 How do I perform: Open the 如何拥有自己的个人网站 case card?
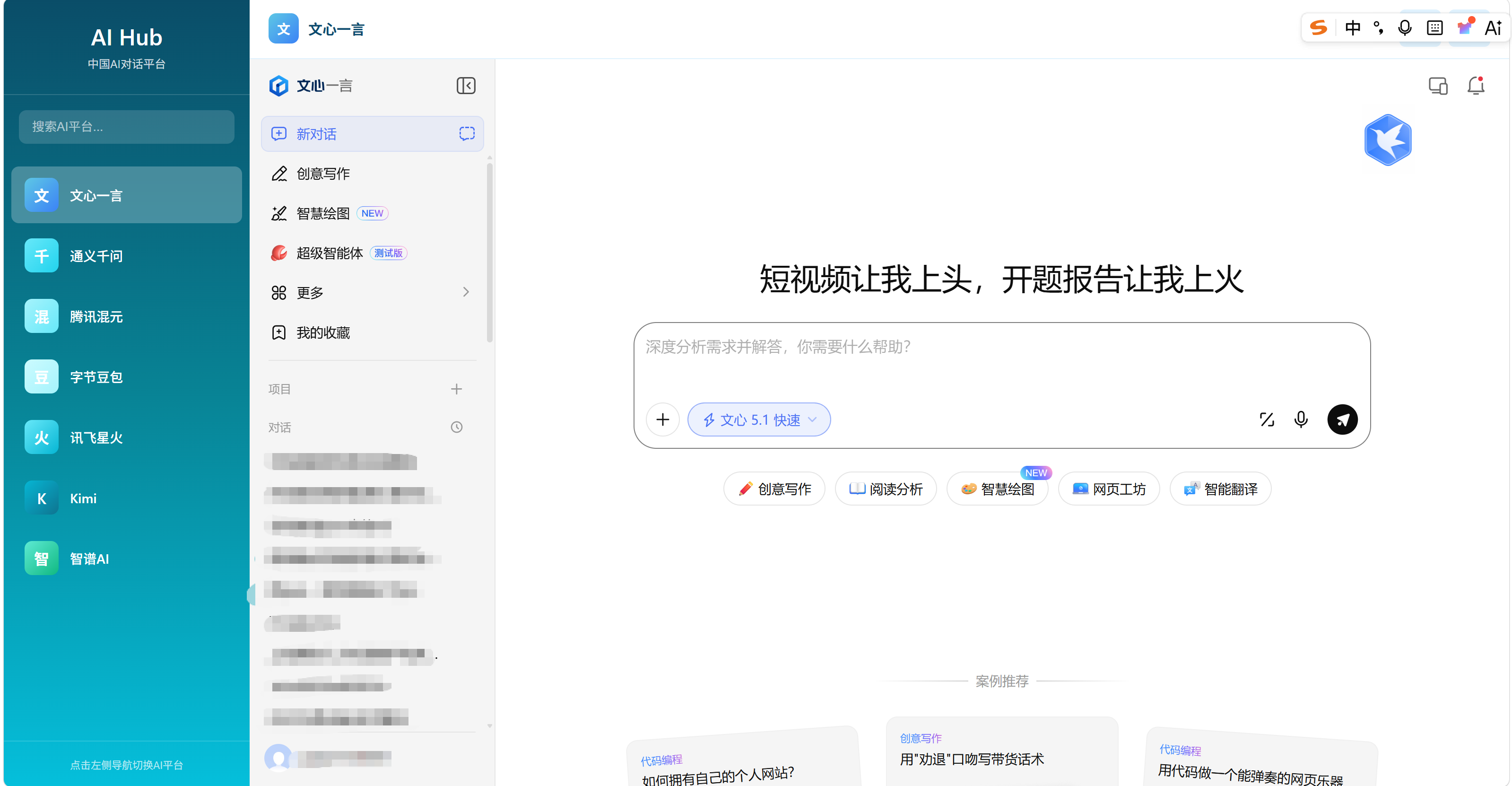point(743,757)
